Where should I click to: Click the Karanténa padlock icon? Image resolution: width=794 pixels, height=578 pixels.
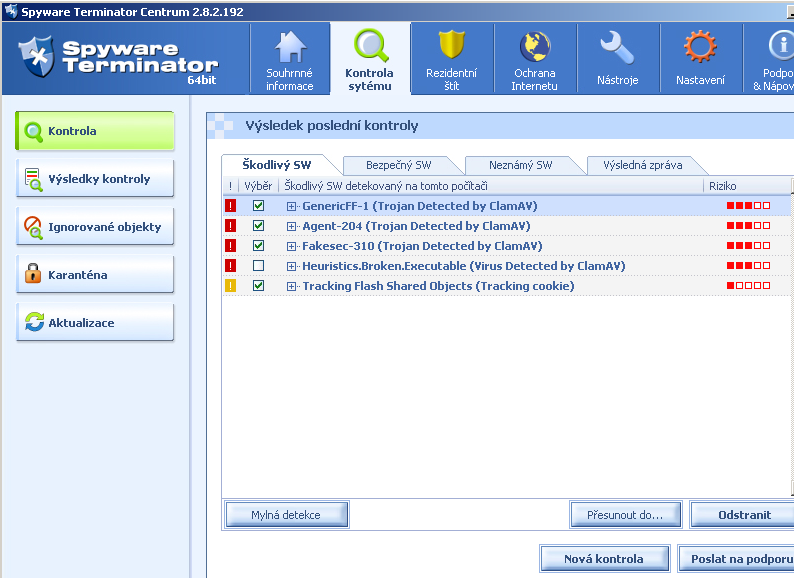pos(33,274)
